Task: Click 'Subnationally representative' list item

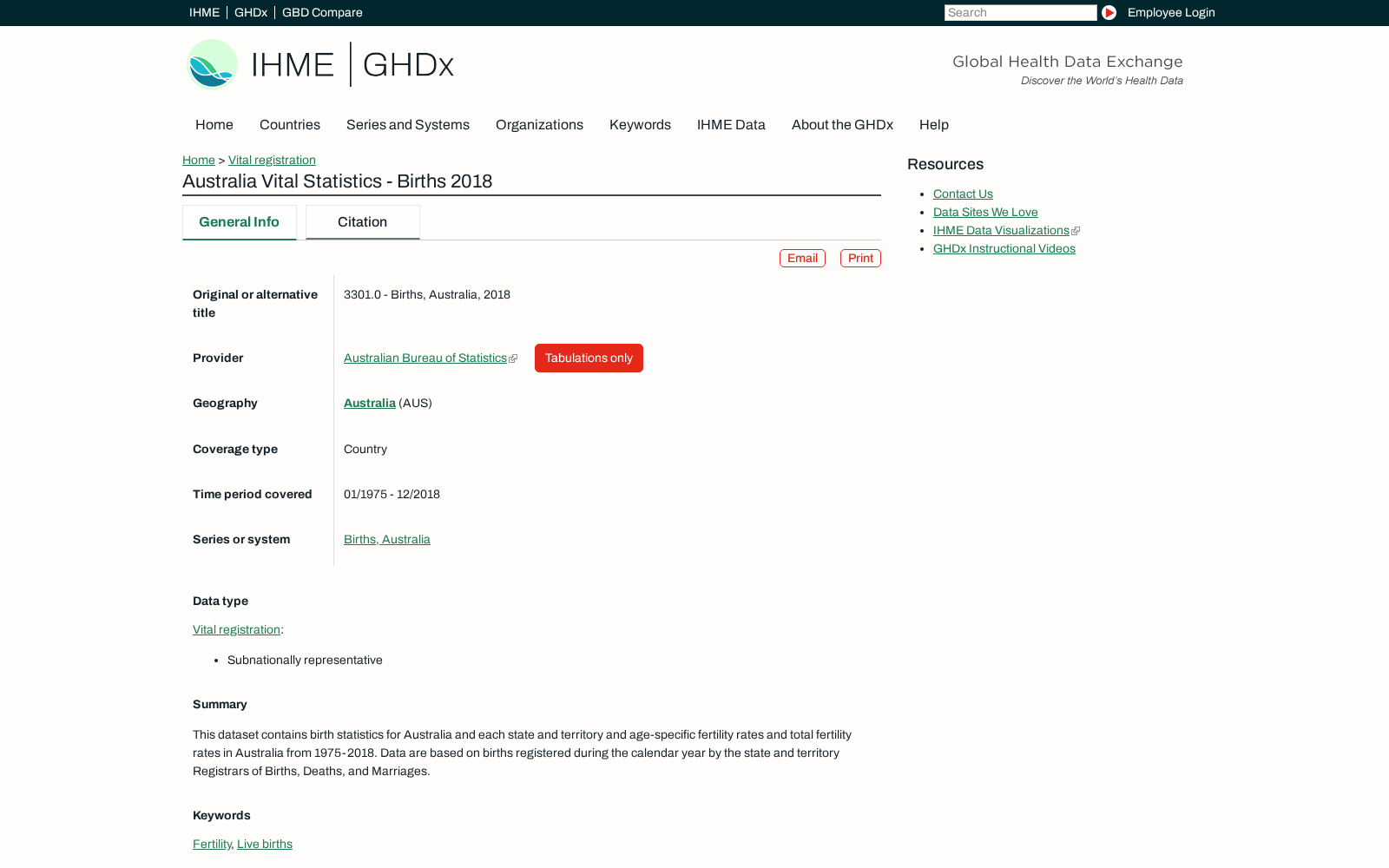Action: pyautogui.click(x=305, y=661)
